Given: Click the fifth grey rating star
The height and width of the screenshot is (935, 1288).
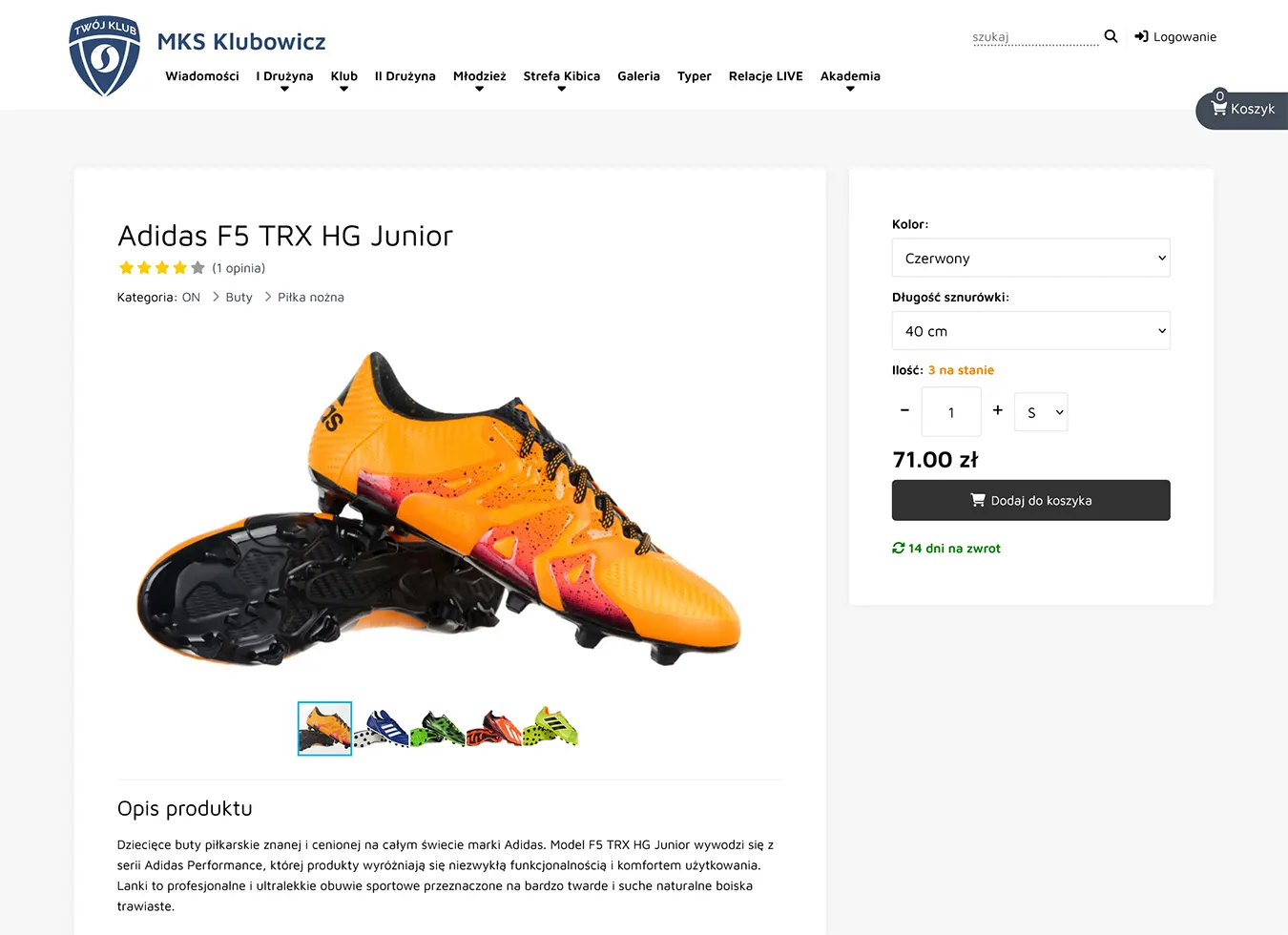Looking at the screenshot, I should tap(197, 268).
